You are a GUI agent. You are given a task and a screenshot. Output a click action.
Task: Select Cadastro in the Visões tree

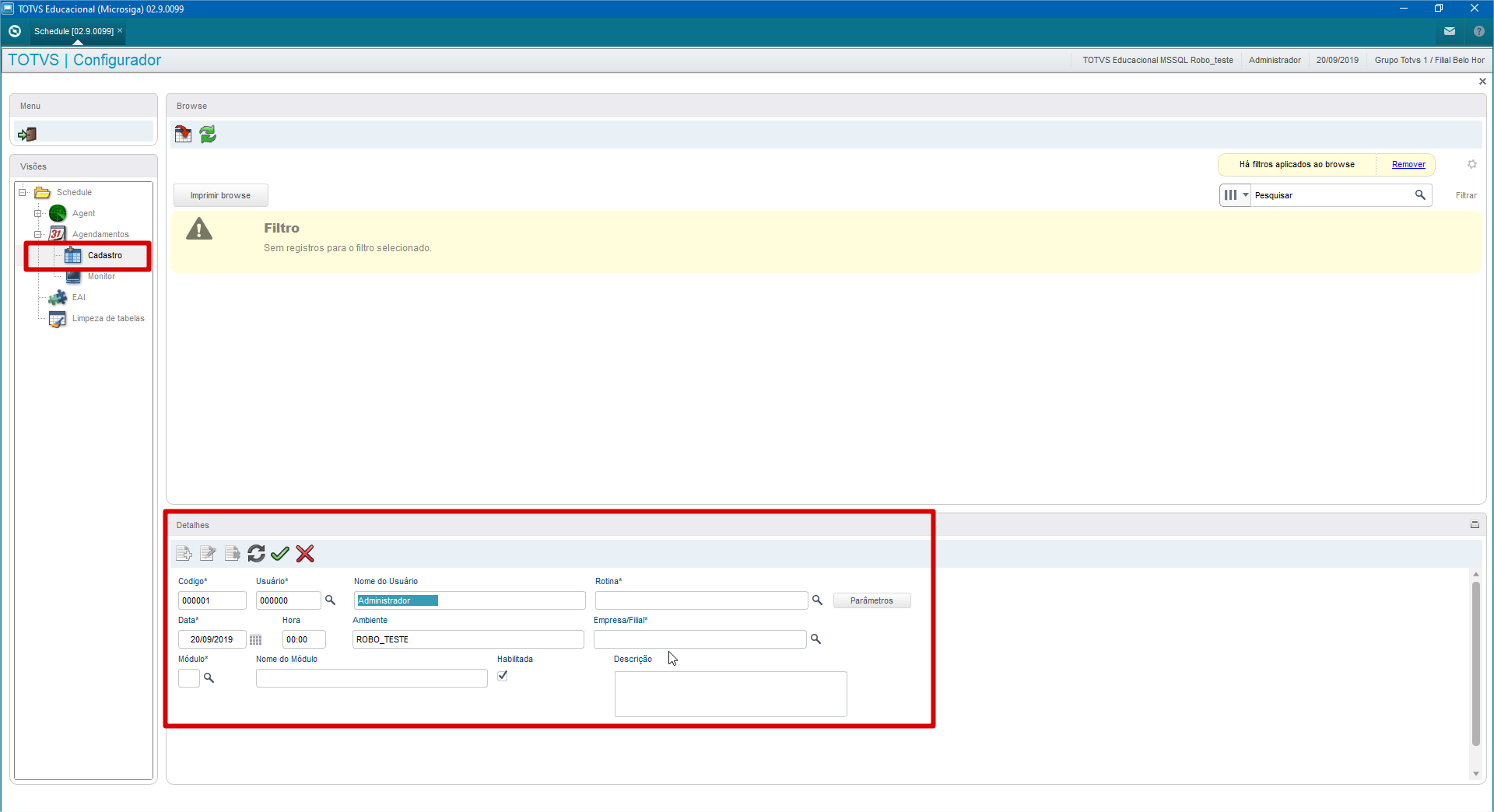[94, 255]
